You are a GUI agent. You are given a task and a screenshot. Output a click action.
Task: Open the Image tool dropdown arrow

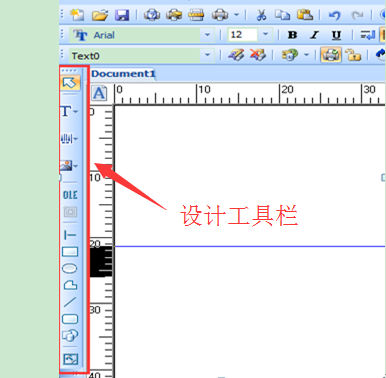click(76, 165)
